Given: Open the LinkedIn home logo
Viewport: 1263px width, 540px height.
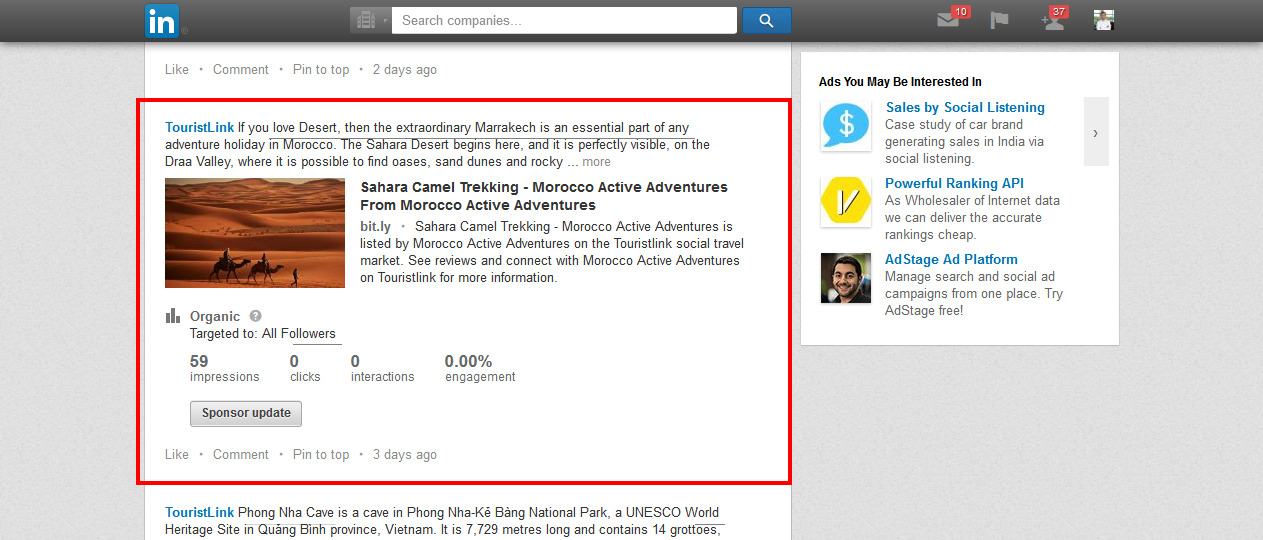Looking at the screenshot, I should (x=162, y=20).
